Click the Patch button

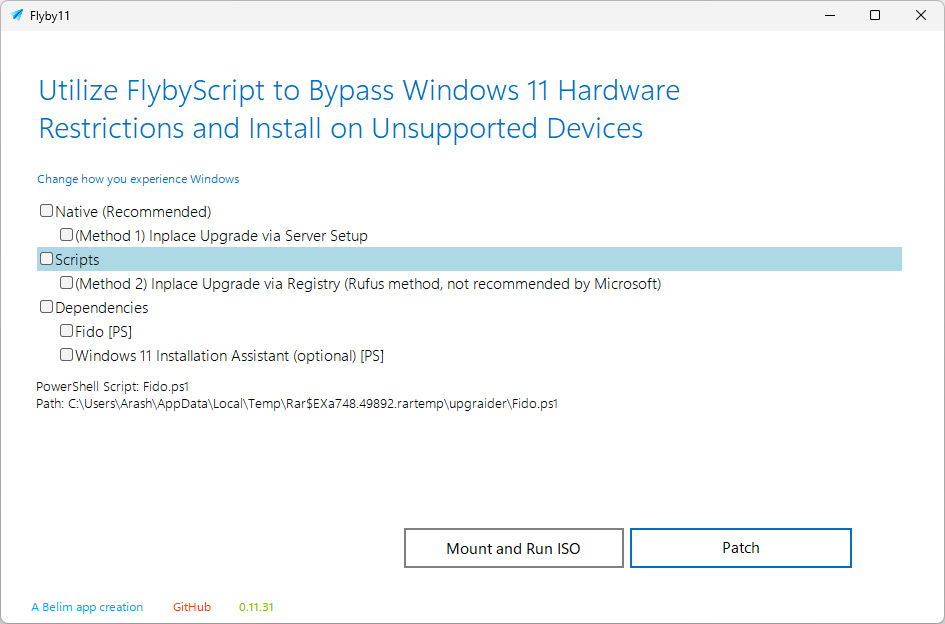click(741, 548)
